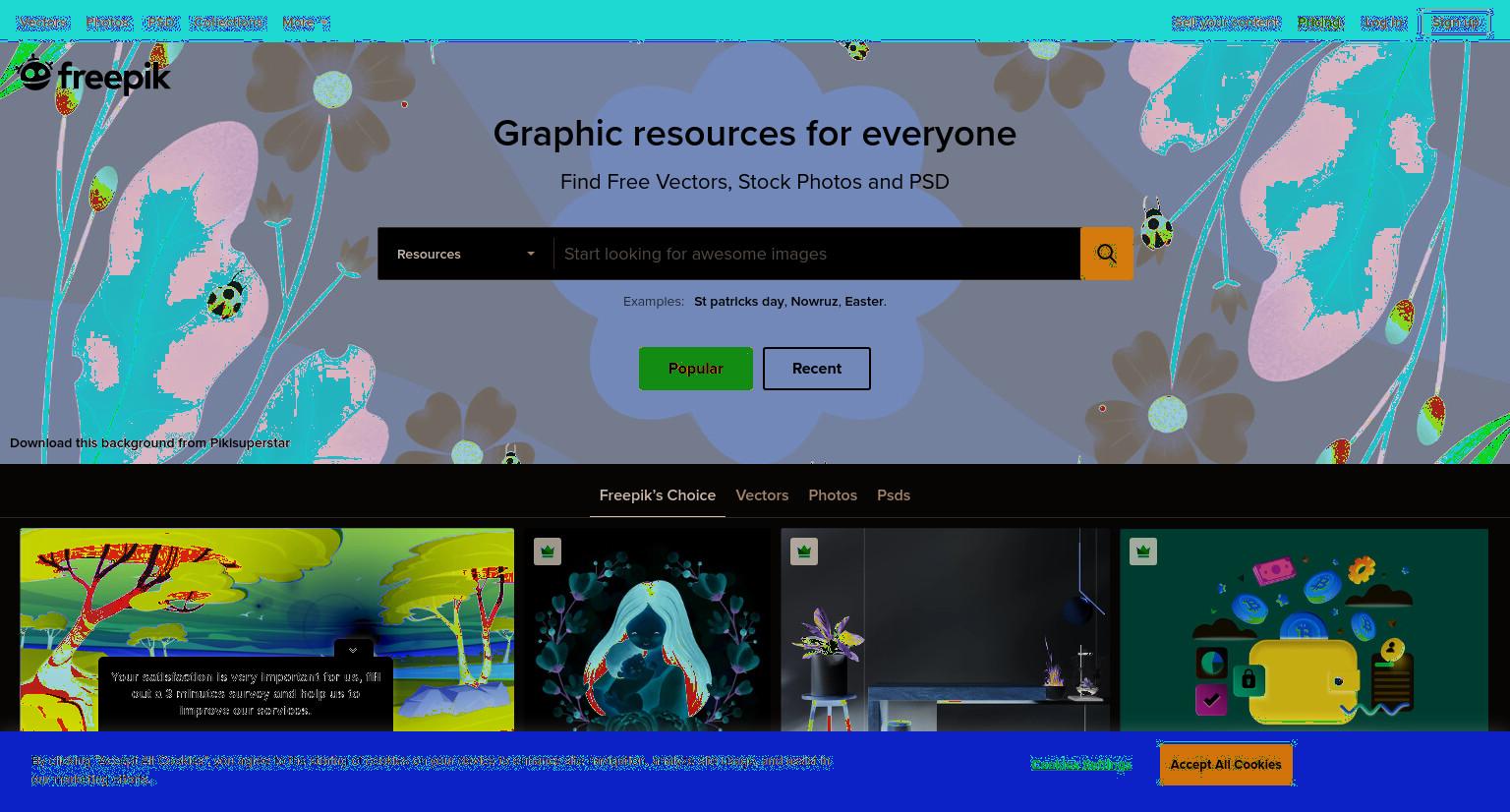Viewport: 1510px width, 812px height.
Task: Switch to the Psds tab
Action: point(894,495)
